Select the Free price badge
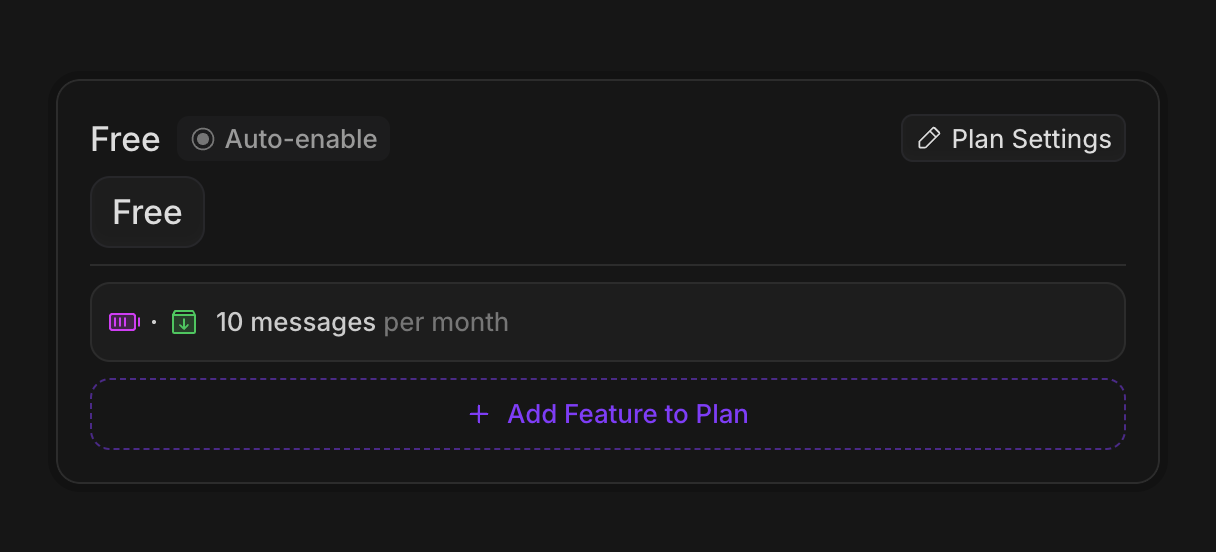 [x=147, y=212]
